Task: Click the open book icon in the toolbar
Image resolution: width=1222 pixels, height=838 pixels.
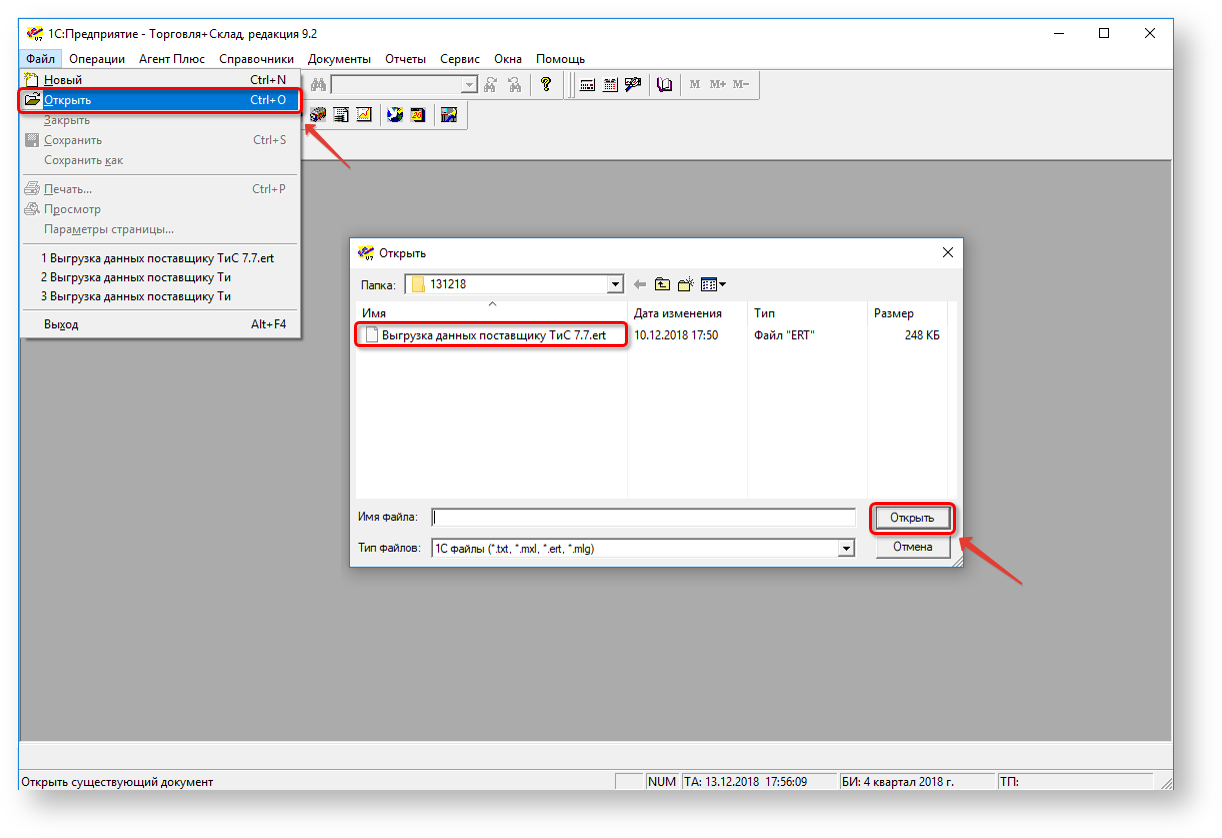Action: pyautogui.click(x=665, y=85)
